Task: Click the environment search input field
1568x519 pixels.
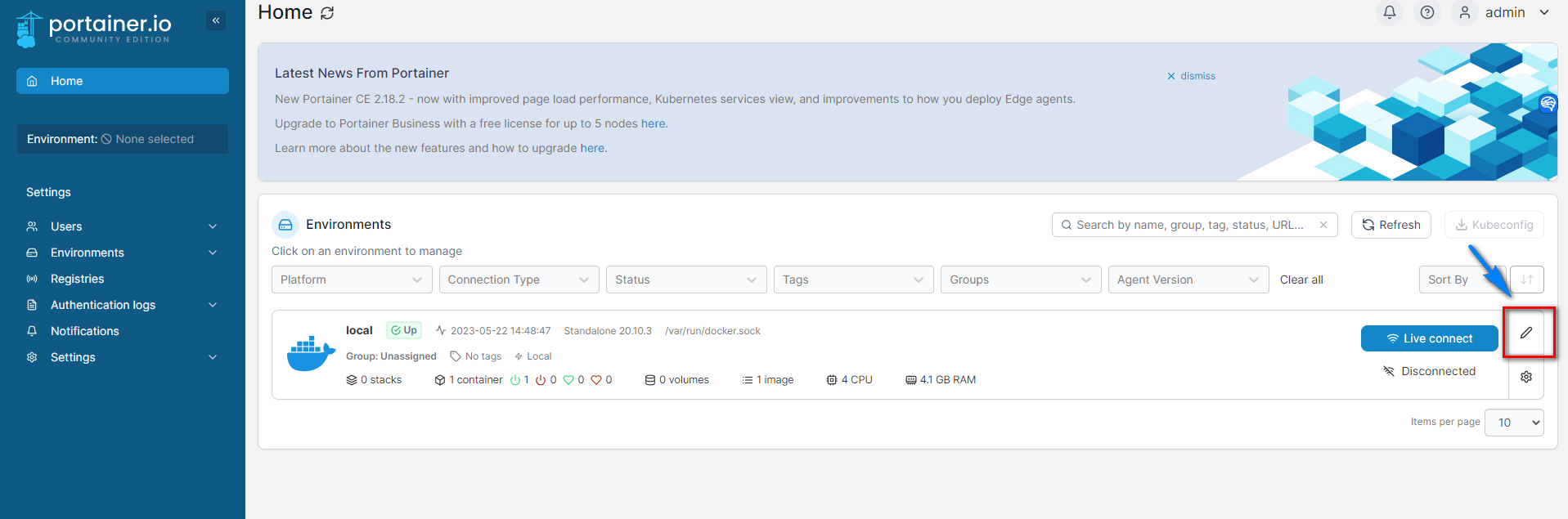Action: pyautogui.click(x=1190, y=225)
